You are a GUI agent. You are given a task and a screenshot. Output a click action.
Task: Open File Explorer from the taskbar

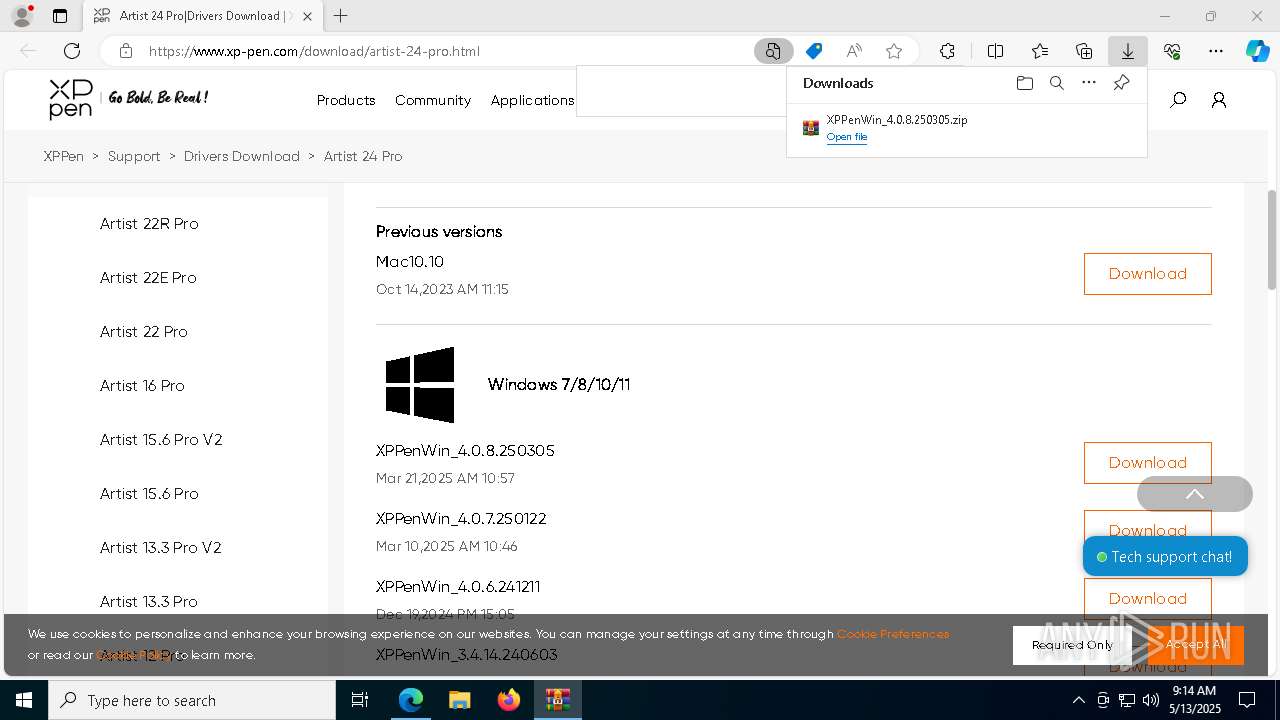(x=459, y=700)
